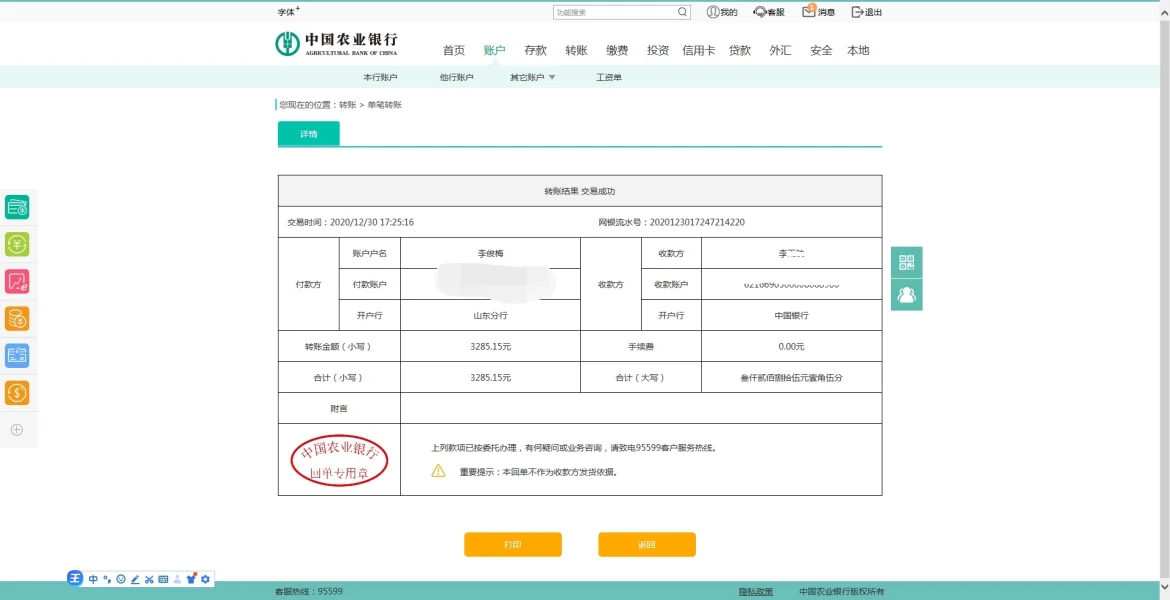Switch to the 详情 tab

coord(308,134)
